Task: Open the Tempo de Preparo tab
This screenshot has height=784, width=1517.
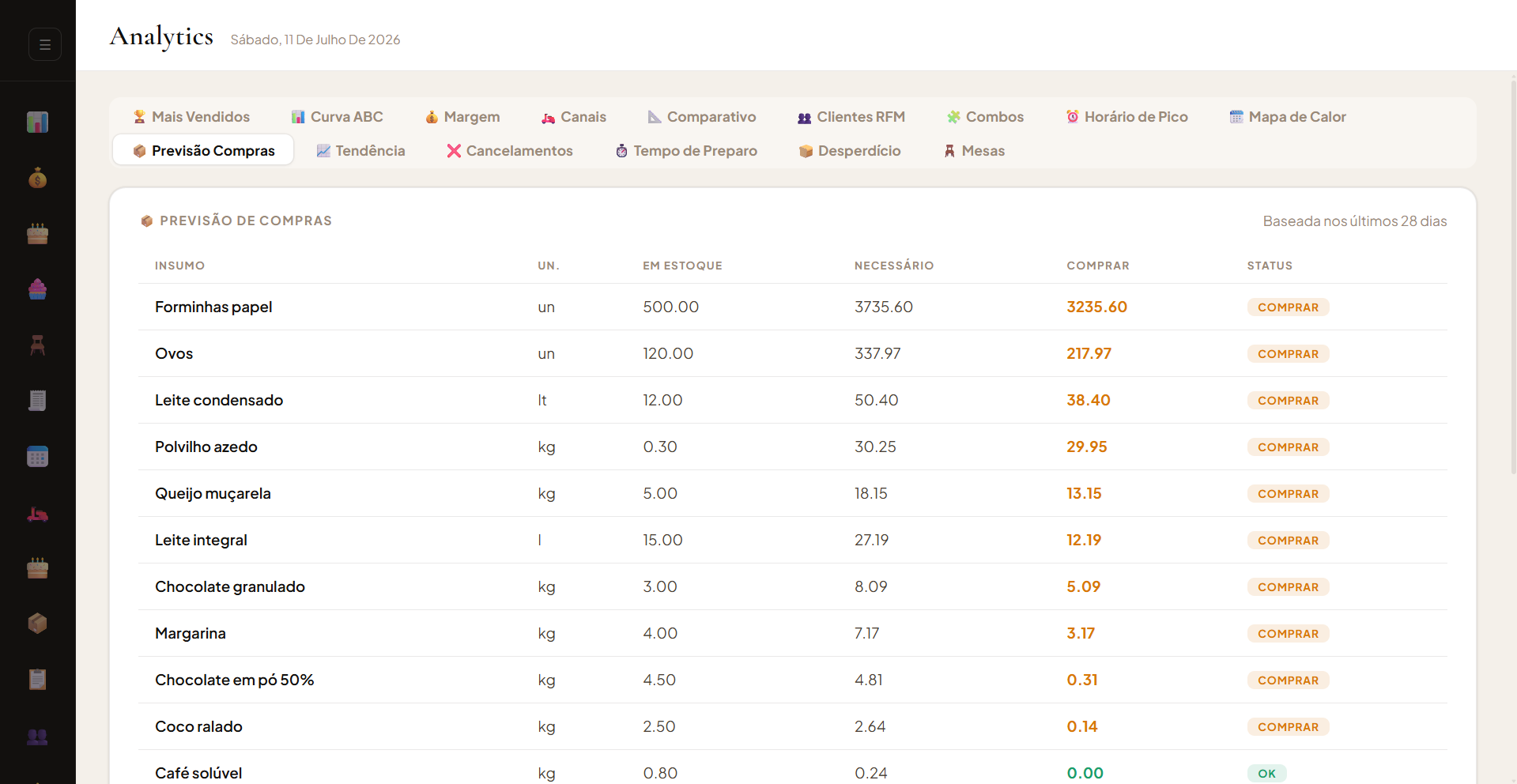Action: click(x=686, y=151)
